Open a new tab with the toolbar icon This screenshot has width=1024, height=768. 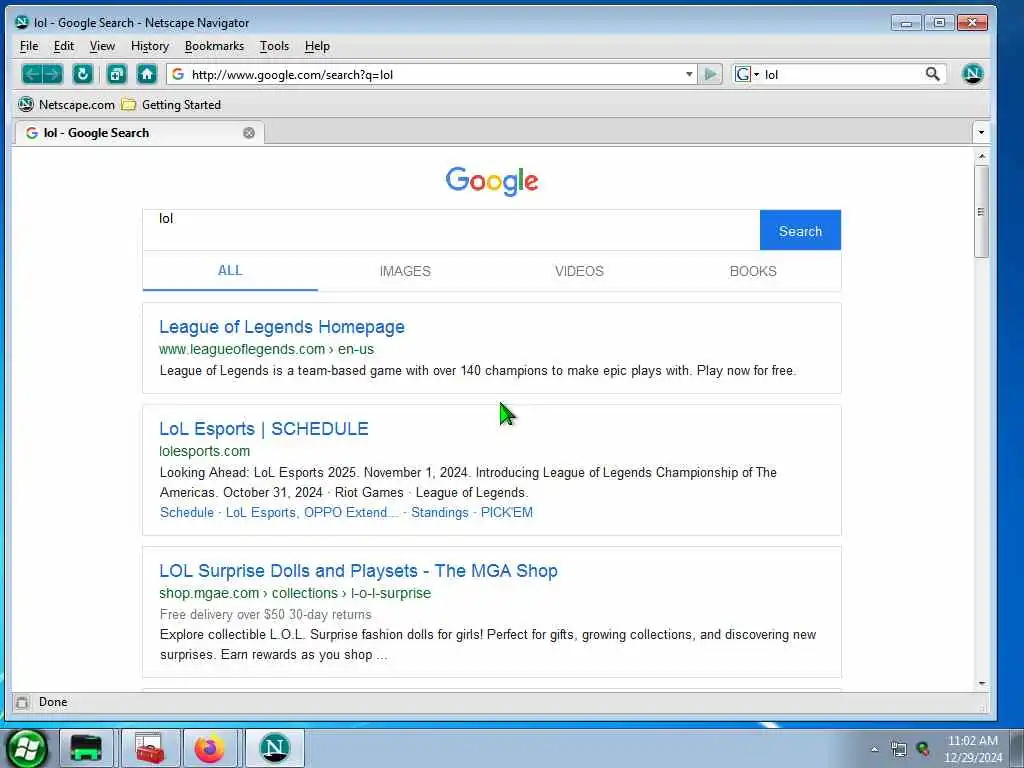tap(117, 74)
